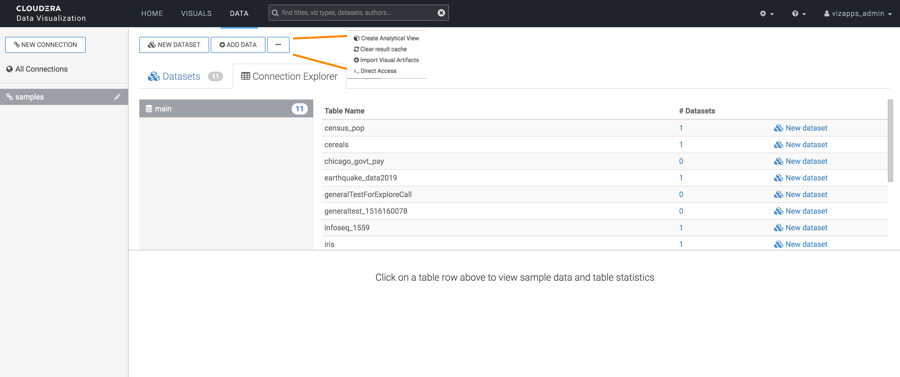The height and width of the screenshot is (377, 900).
Task: Click the Cloudera Data Visualization logo
Action: pos(51,13)
